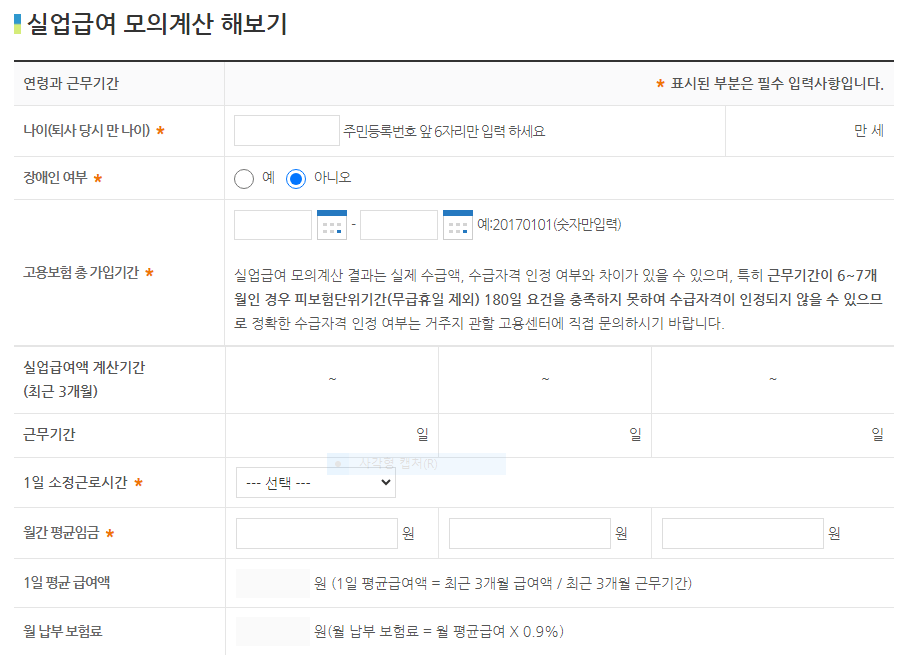Screen dimensions: 897x655
Task: Click the insurance period start date field
Action: click(x=272, y=225)
